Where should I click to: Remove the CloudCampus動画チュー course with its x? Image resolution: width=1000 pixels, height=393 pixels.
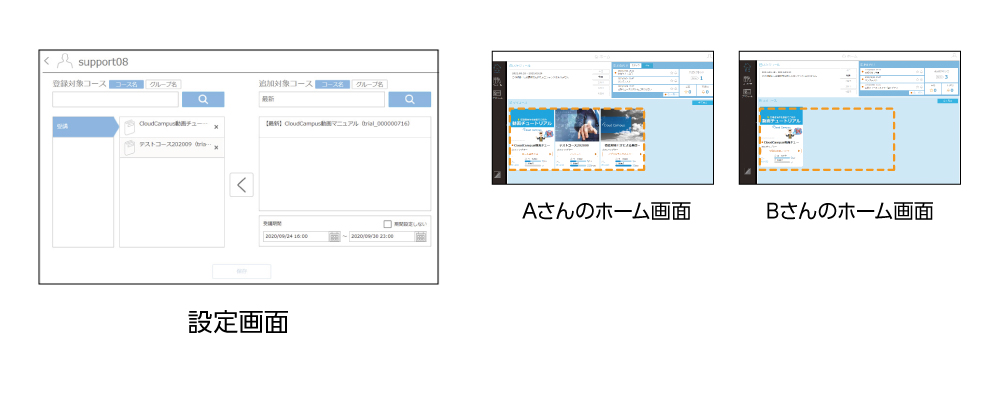coord(216,127)
